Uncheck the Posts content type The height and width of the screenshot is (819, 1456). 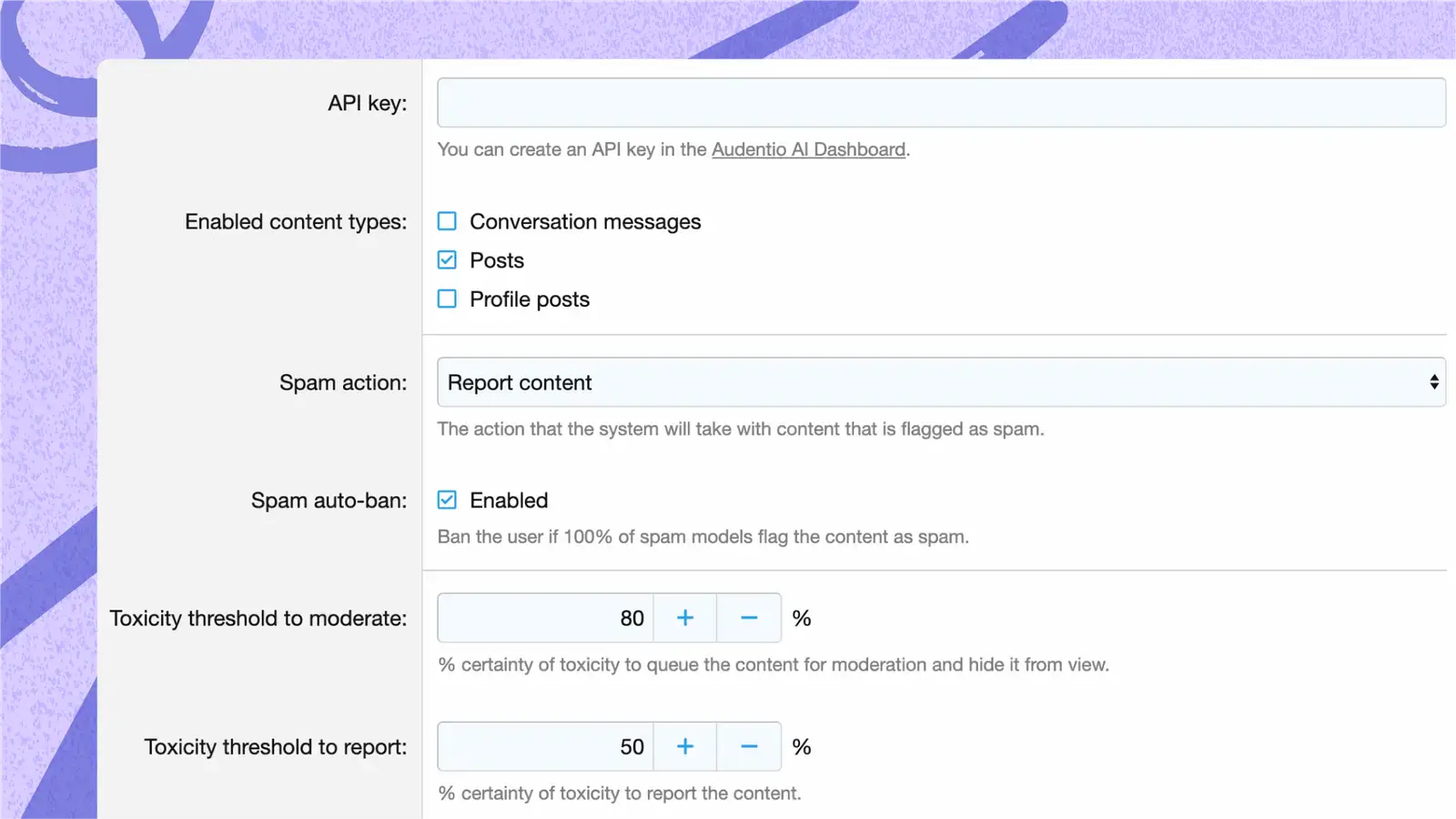[447, 260]
